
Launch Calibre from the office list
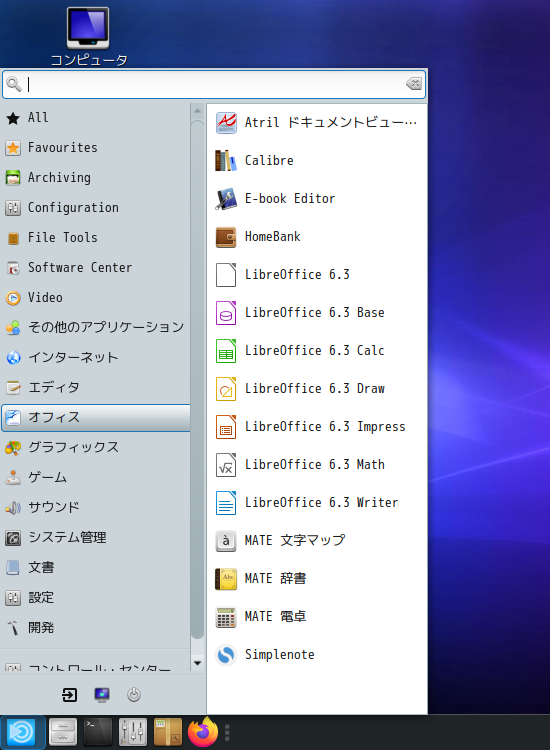(x=317, y=161)
